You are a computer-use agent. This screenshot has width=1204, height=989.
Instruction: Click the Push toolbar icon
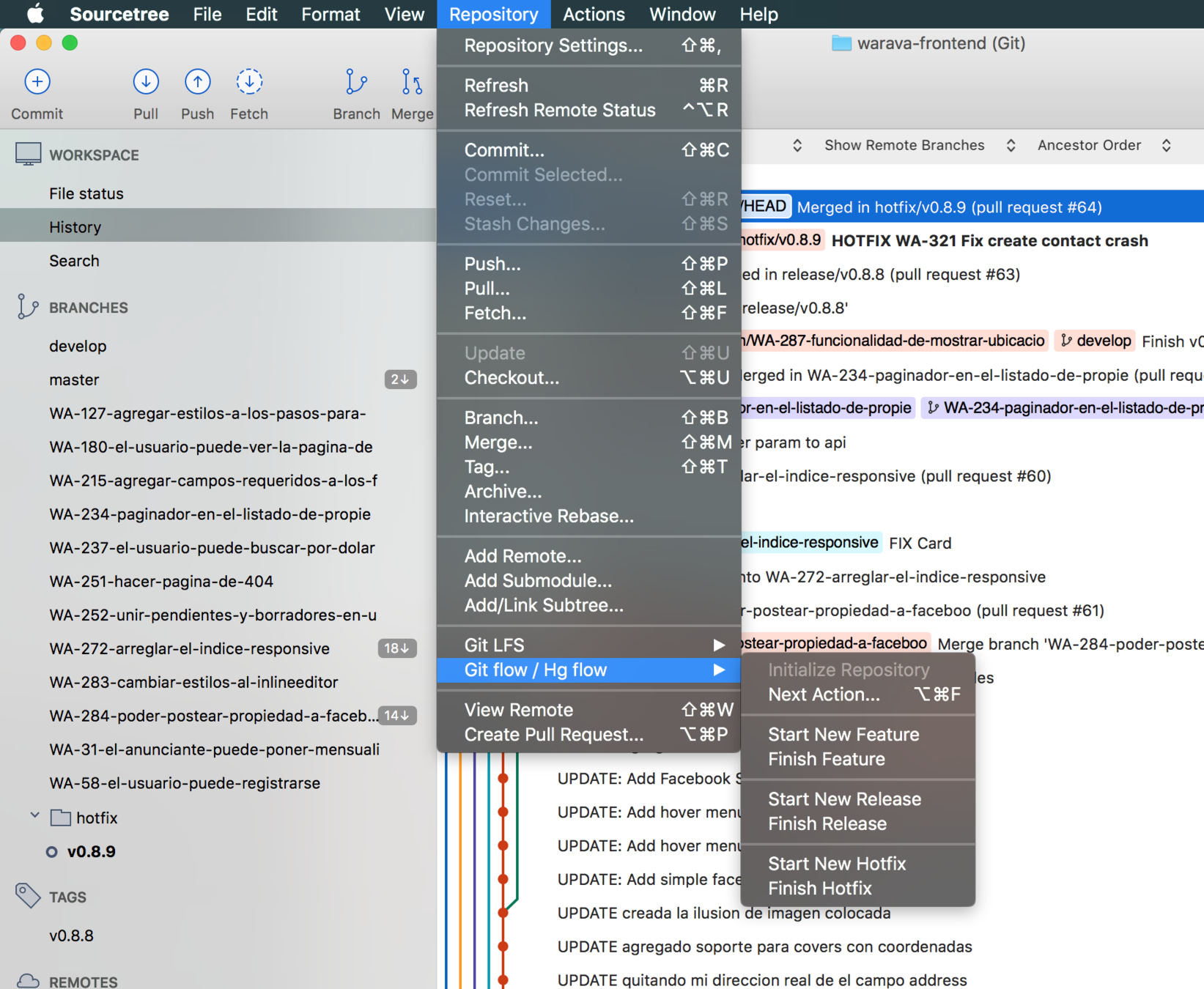[x=197, y=82]
